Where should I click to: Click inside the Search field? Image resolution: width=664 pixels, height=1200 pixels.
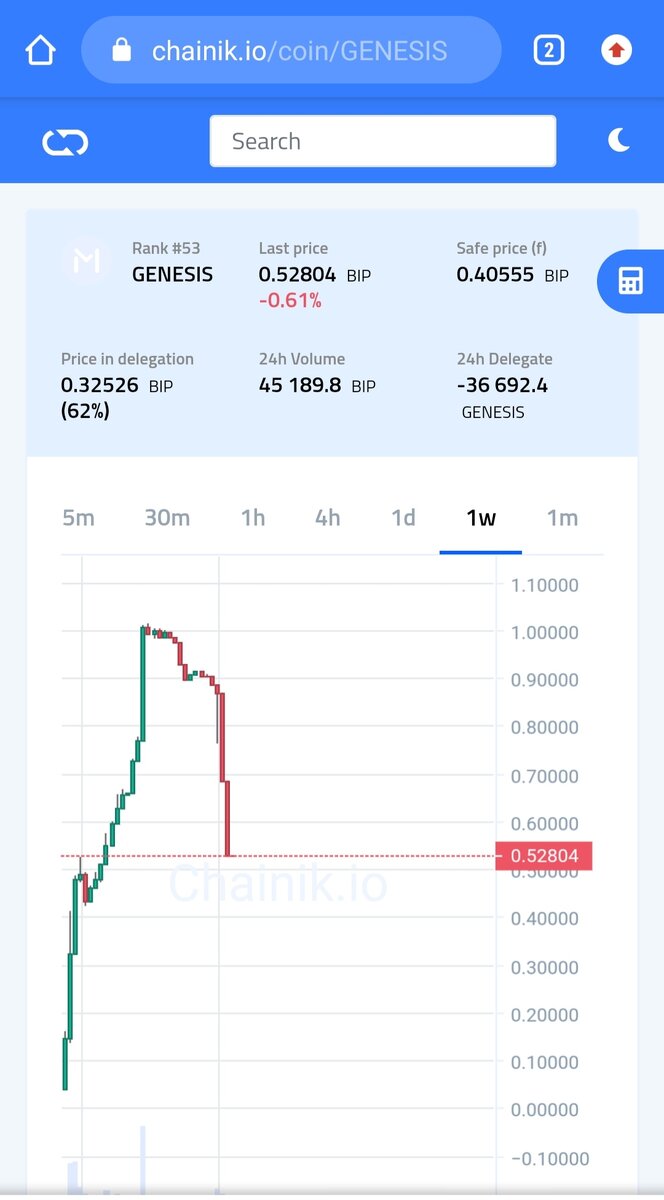tap(383, 141)
